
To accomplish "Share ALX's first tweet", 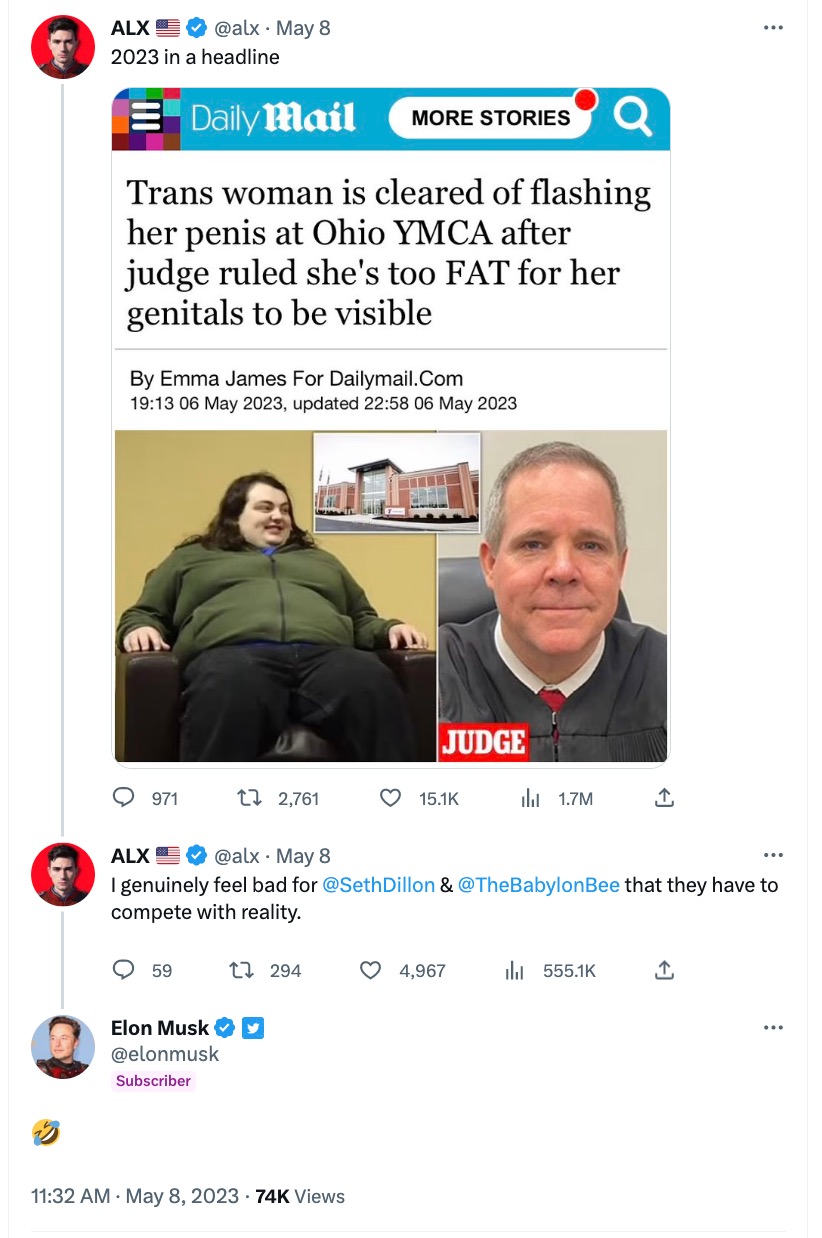I will click(x=664, y=798).
